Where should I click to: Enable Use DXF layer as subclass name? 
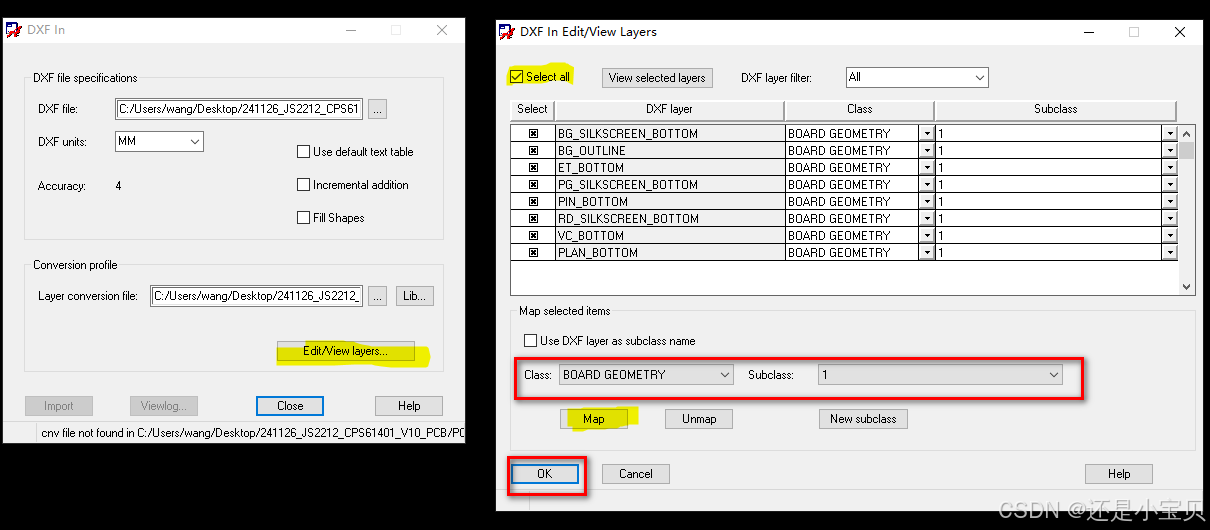point(531,341)
